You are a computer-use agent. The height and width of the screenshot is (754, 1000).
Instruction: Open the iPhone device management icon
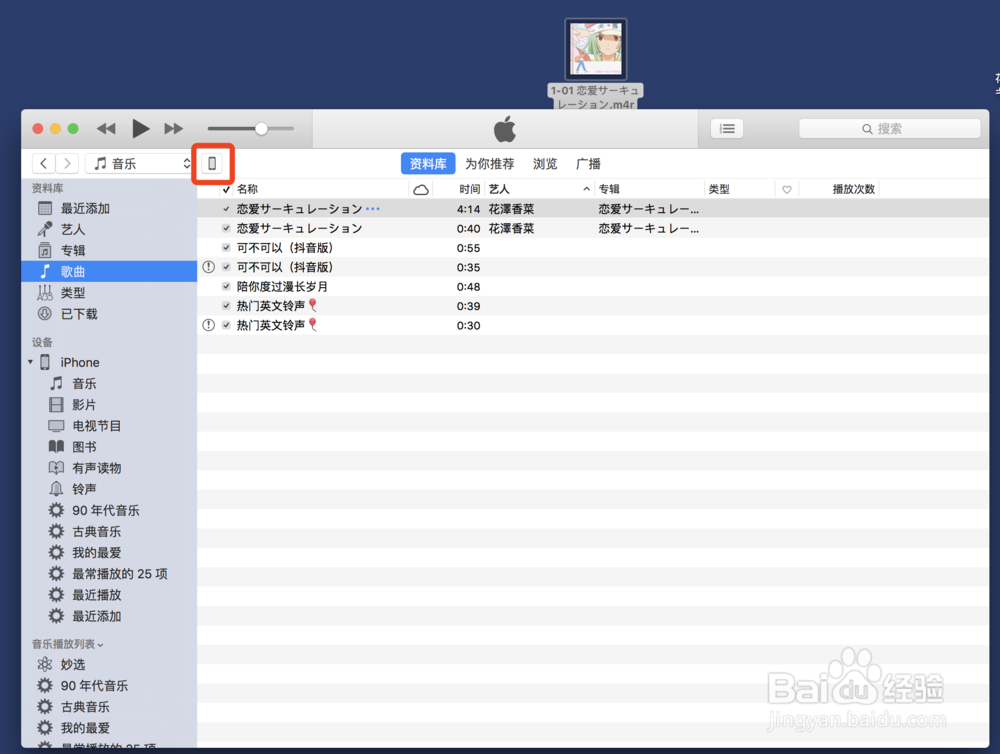click(212, 162)
